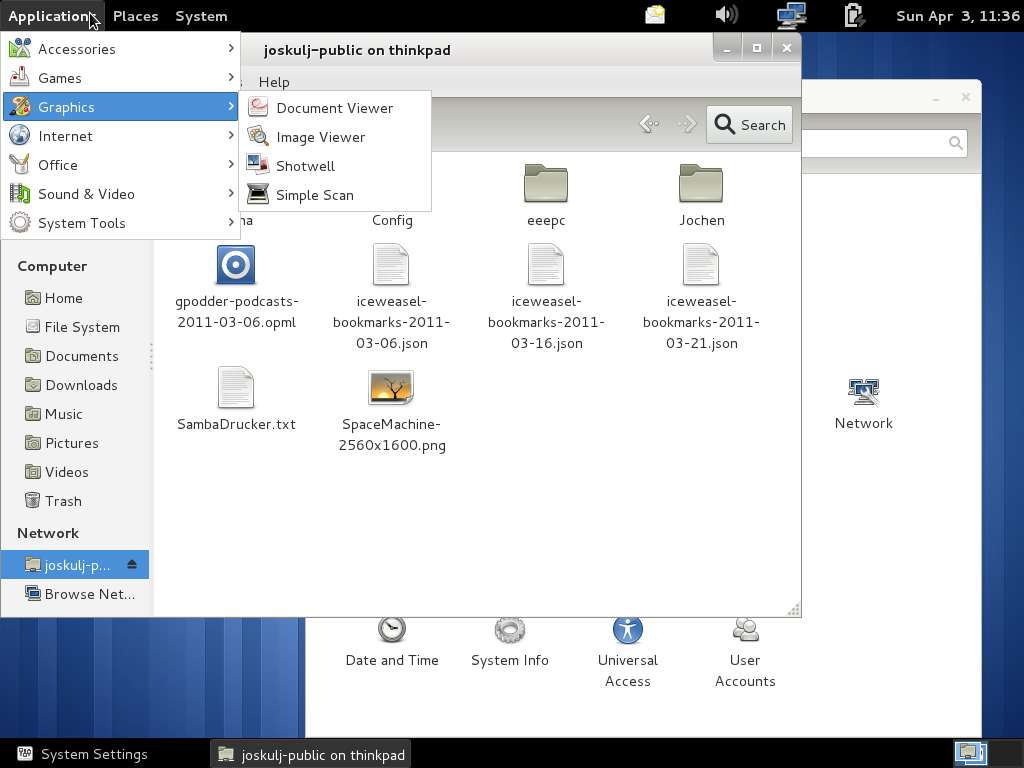Viewport: 1024px width, 768px height.
Task: Click the Simple Scan scanner icon
Action: coord(258,195)
